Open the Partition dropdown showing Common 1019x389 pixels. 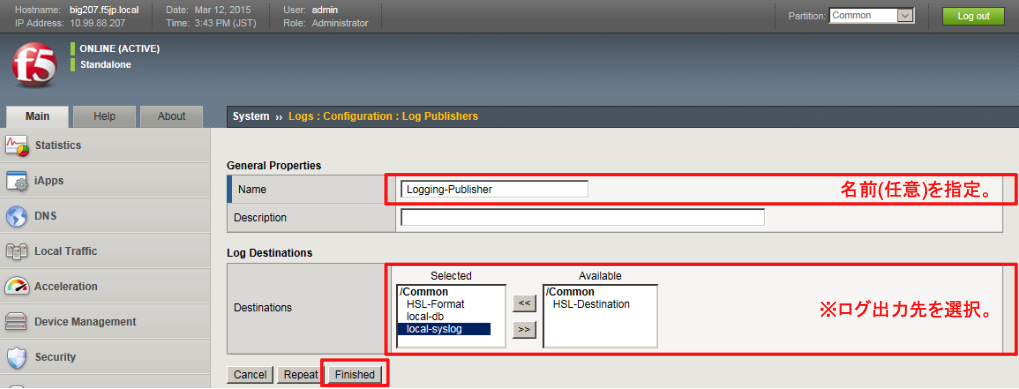click(x=871, y=16)
